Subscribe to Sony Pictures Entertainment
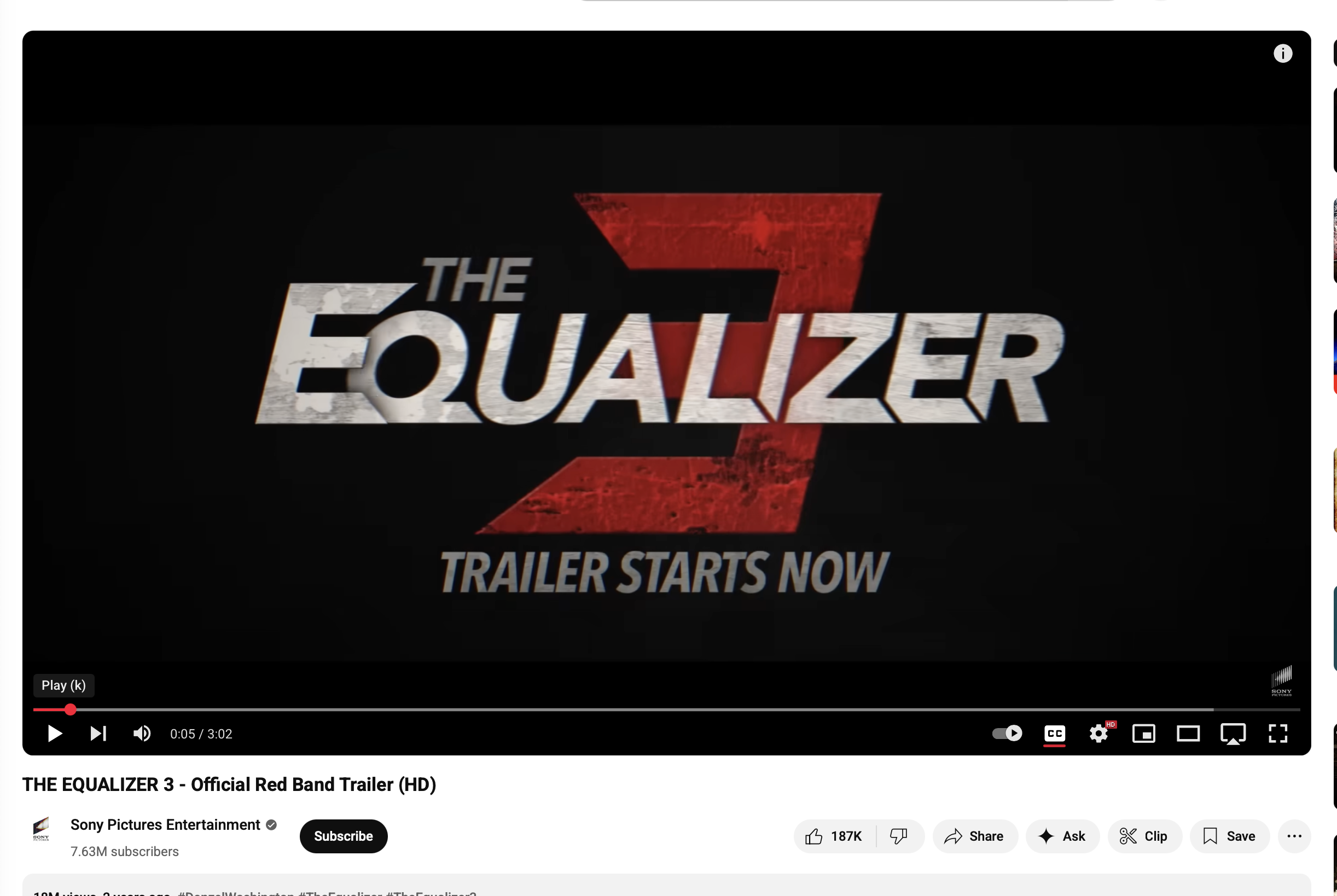 click(x=344, y=836)
